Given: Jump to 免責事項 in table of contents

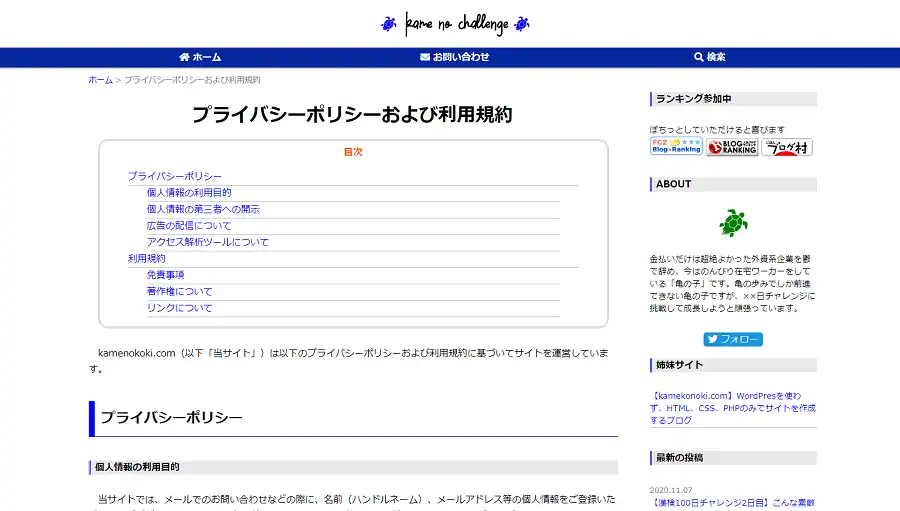Looking at the screenshot, I should point(165,274).
